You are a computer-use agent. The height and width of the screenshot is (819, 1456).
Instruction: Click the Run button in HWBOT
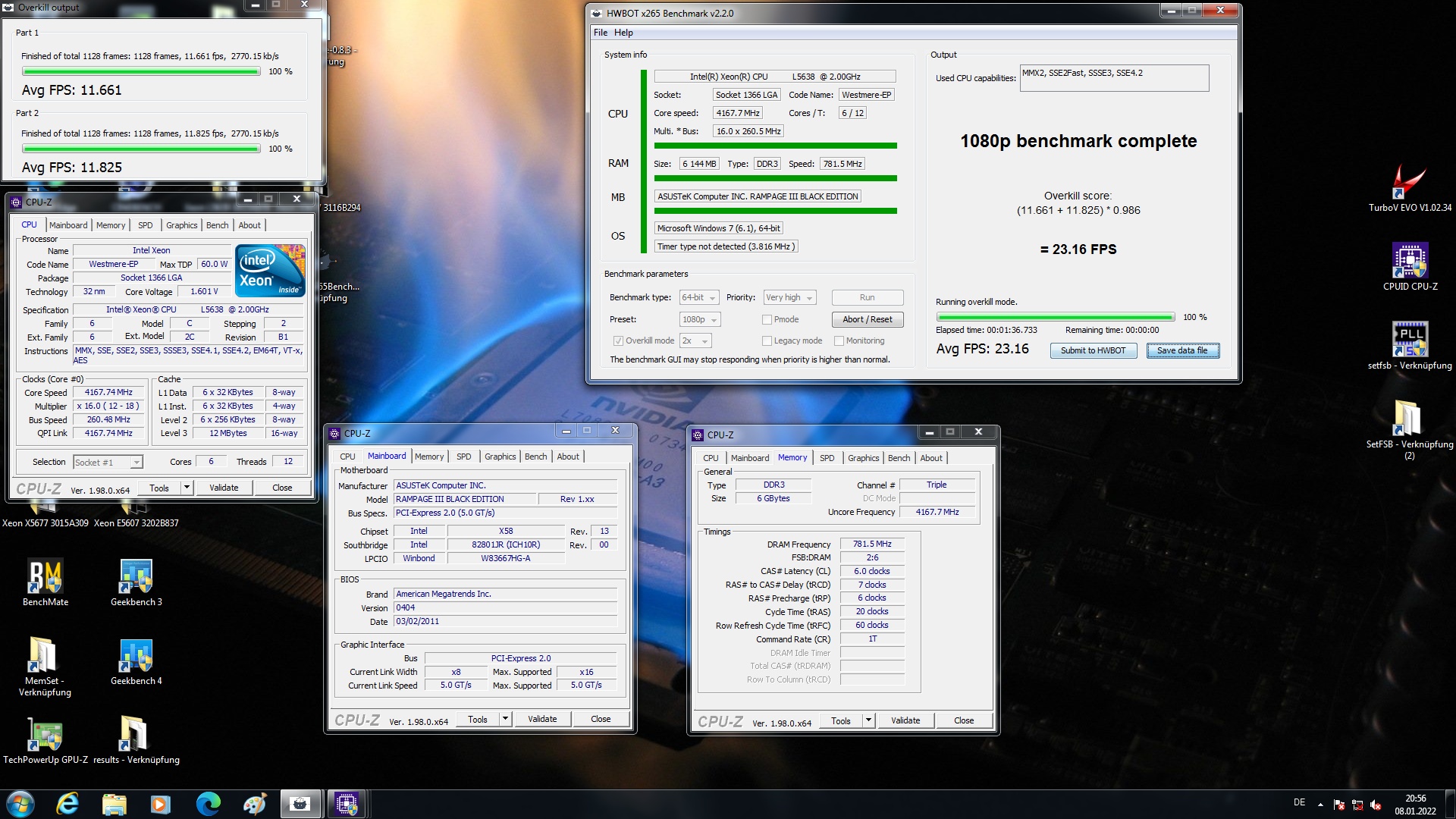tap(867, 298)
